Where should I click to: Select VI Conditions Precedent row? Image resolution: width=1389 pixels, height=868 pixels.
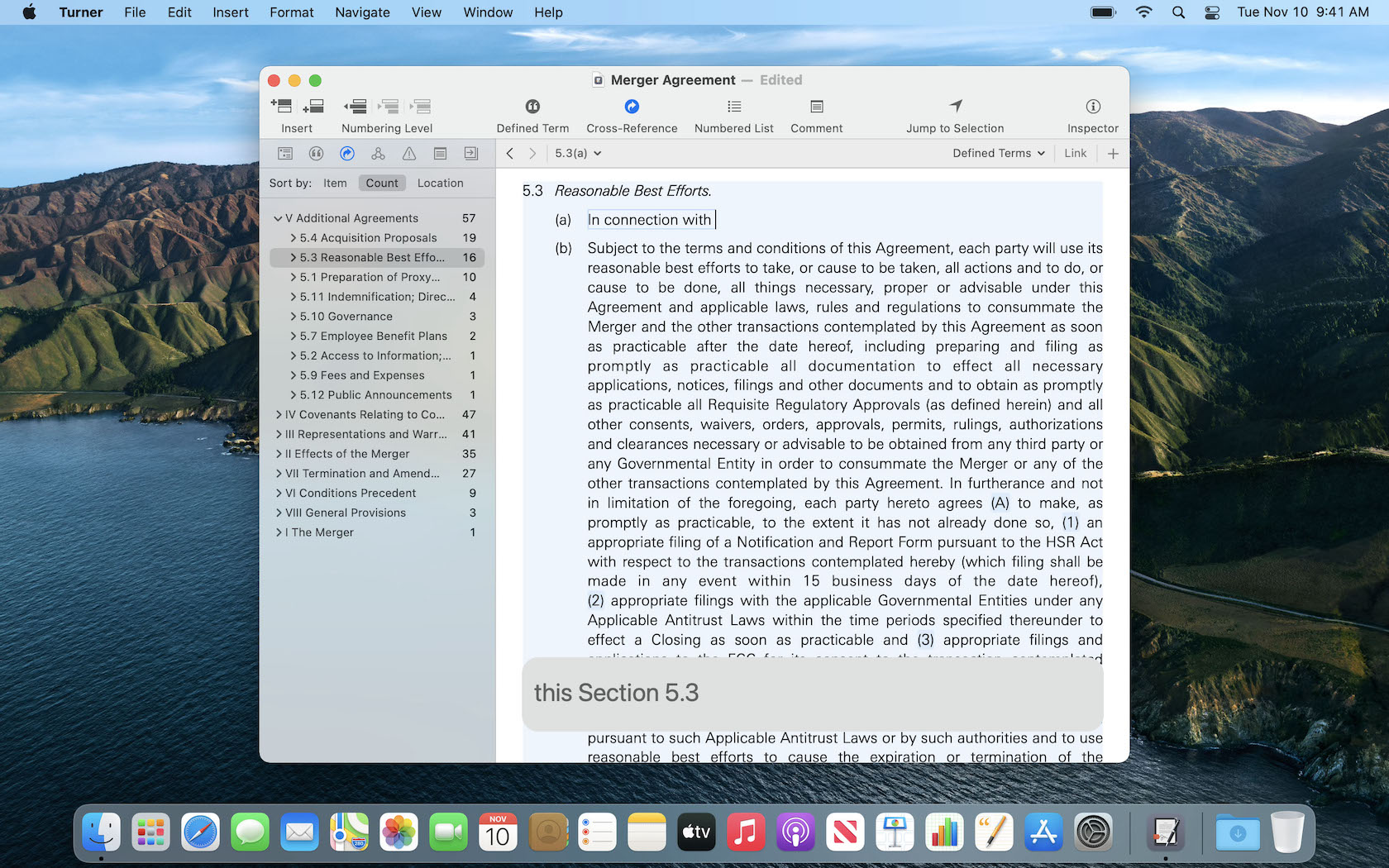[x=377, y=494]
